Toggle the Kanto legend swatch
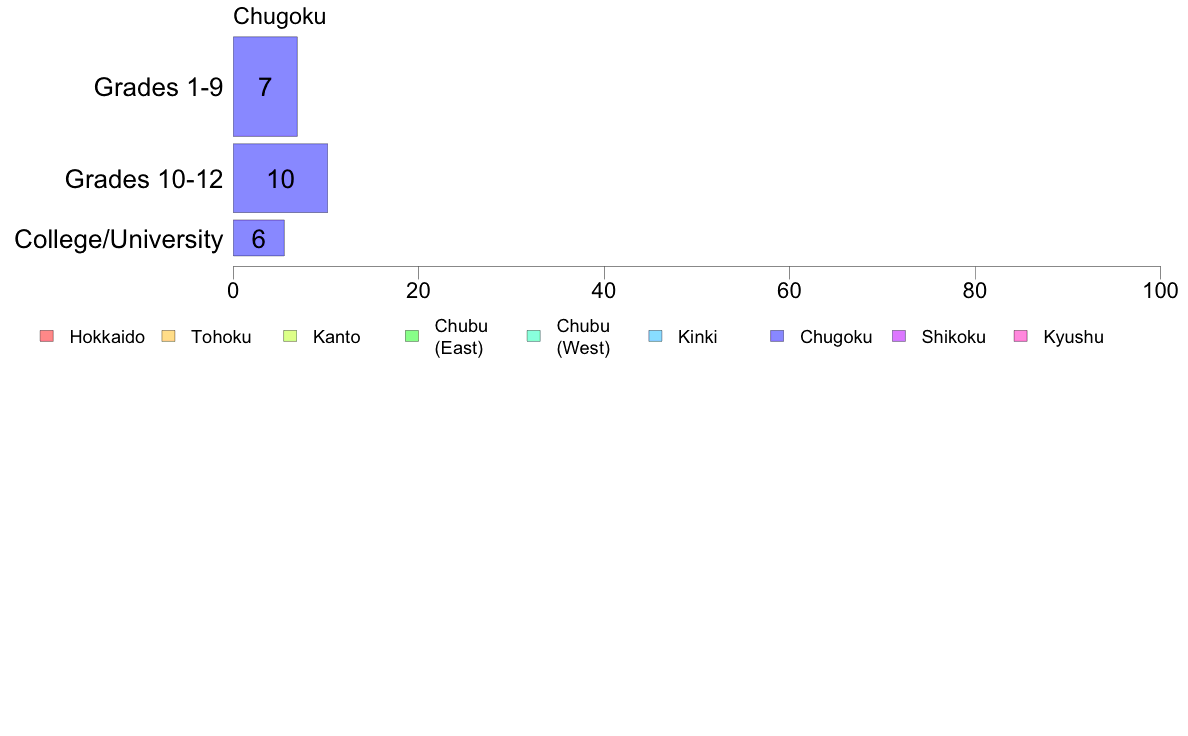Image resolution: width=1188 pixels, height=736 pixels. pos(290,337)
